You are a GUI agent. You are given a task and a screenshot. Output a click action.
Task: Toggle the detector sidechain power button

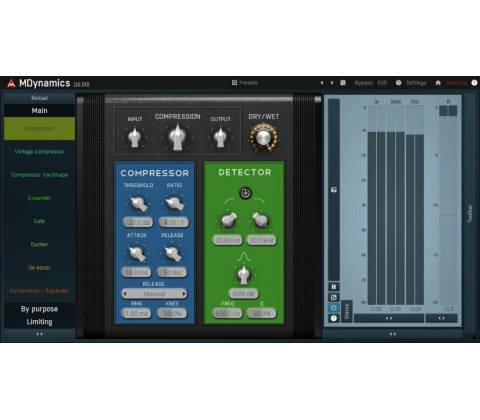245,193
